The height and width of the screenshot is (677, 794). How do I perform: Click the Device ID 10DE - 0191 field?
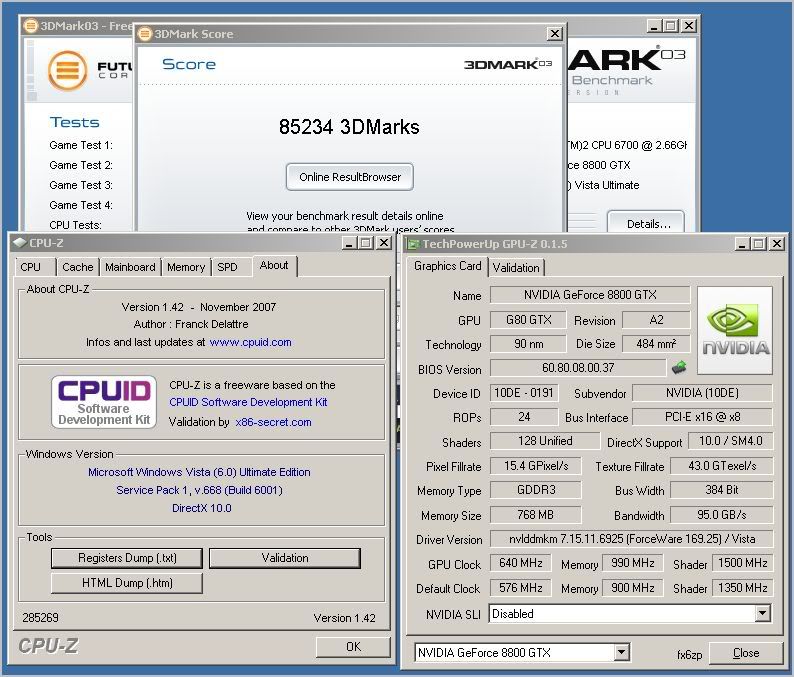[x=524, y=393]
